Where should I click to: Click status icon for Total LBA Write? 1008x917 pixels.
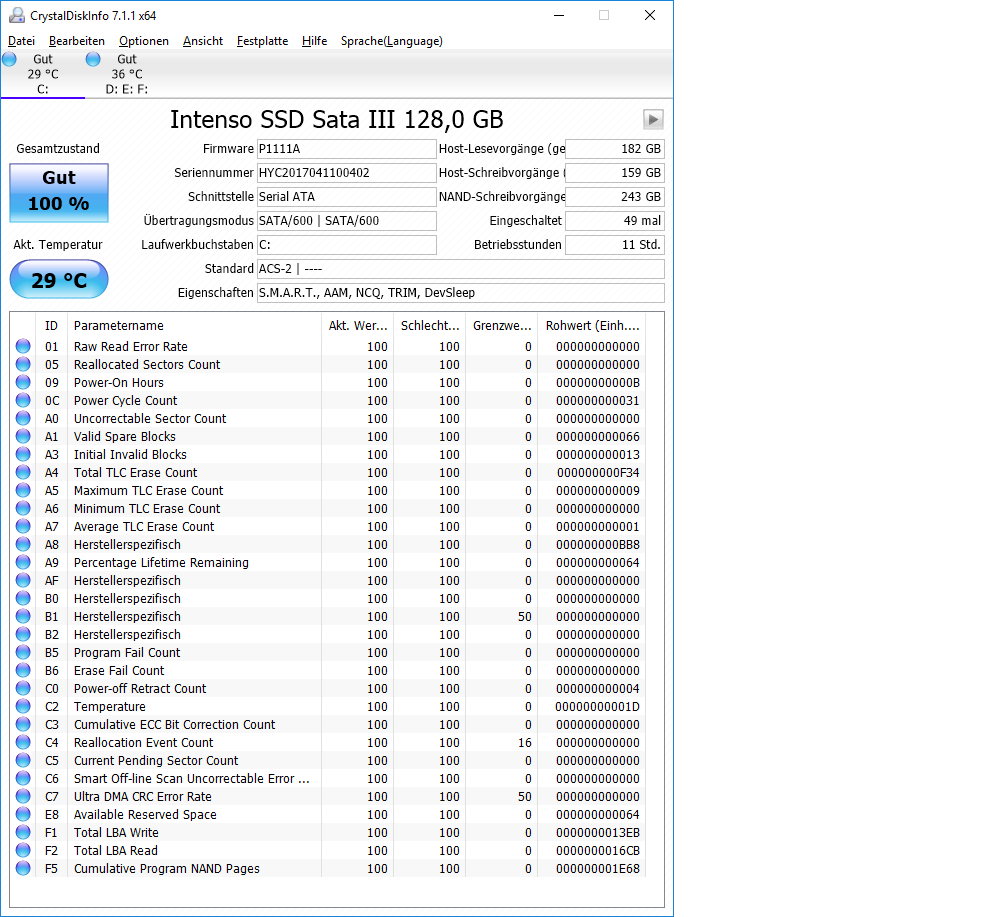pos(23,832)
